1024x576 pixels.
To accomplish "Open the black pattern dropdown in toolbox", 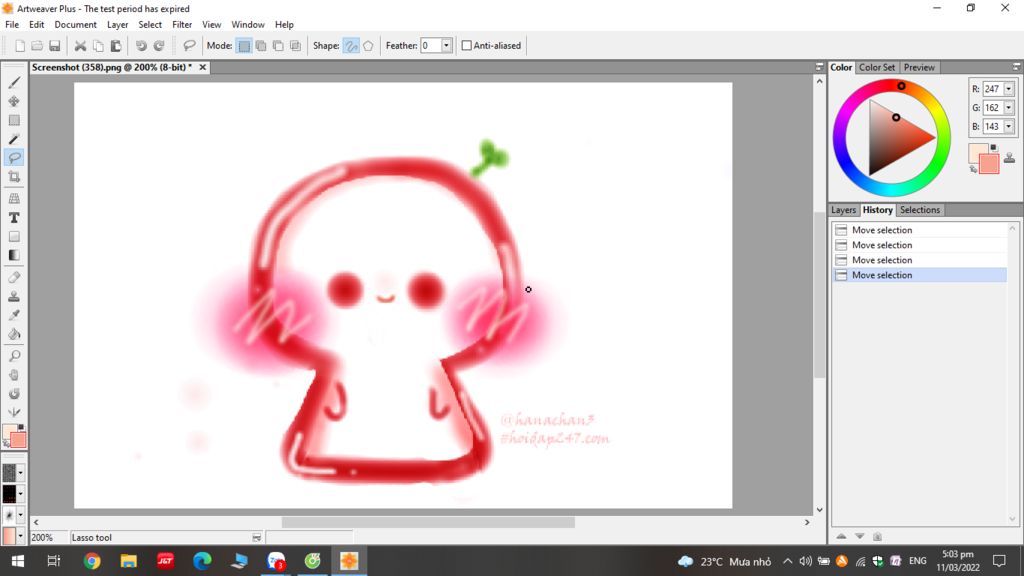I will (20, 494).
